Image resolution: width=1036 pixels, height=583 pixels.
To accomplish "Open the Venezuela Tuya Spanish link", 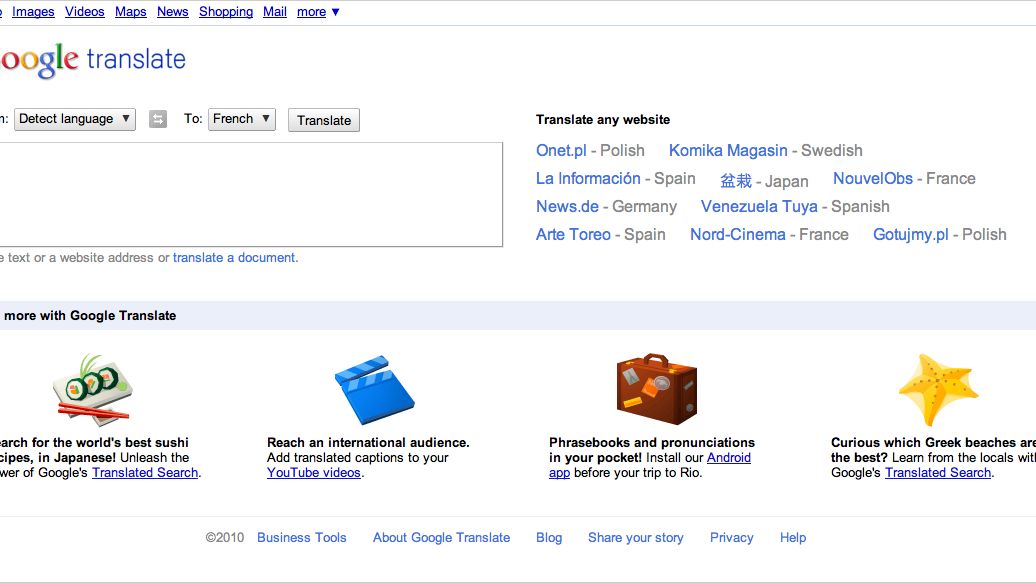I will (759, 207).
